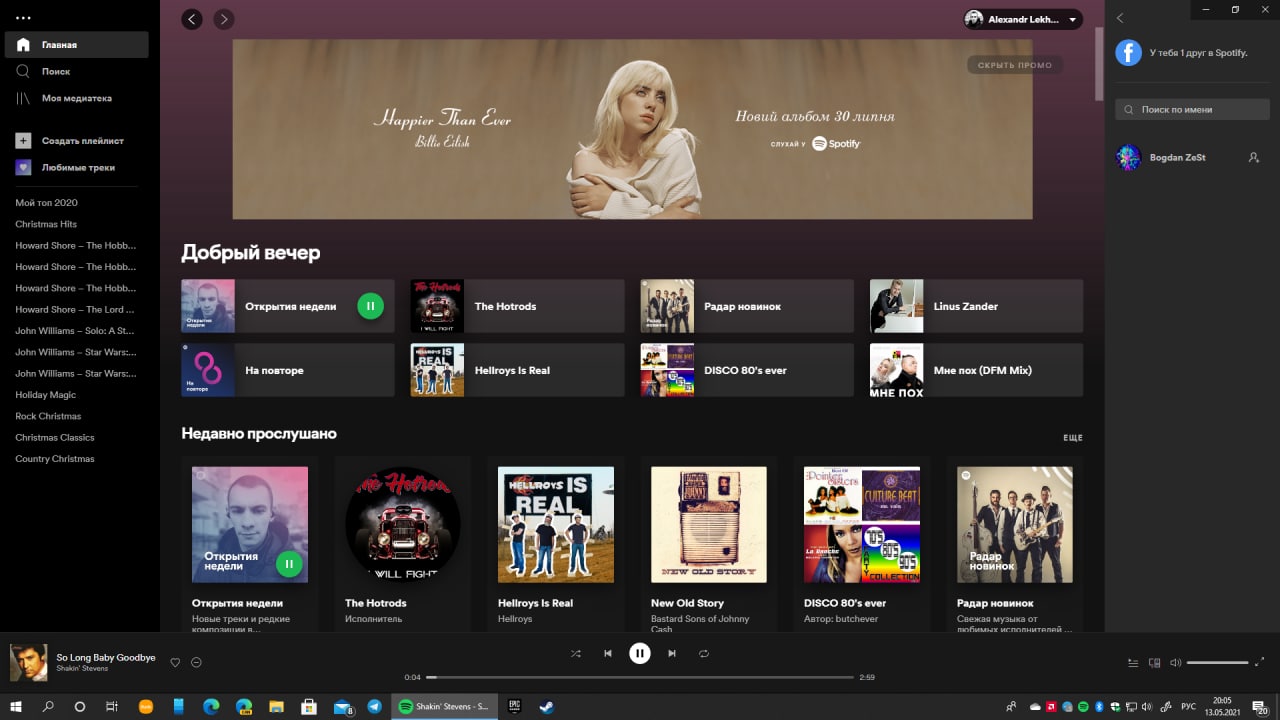Open Christmas Hits playlist
The image size is (1280, 720).
(46, 224)
